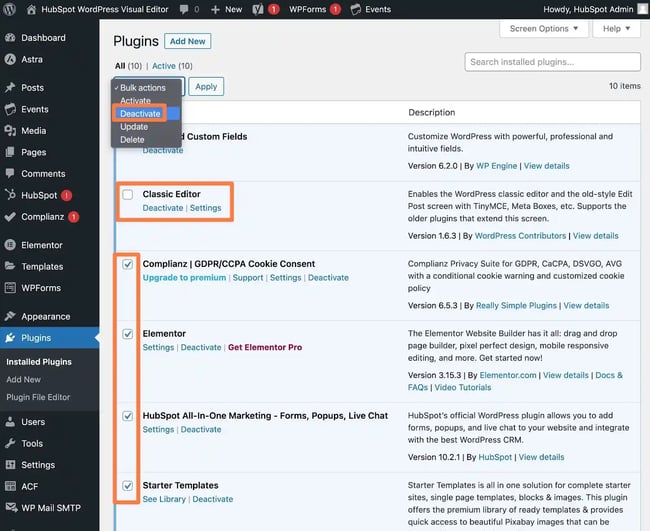This screenshot has height=531, width=650.
Task: Click the ACF sidebar icon
Action: [x=10, y=486]
